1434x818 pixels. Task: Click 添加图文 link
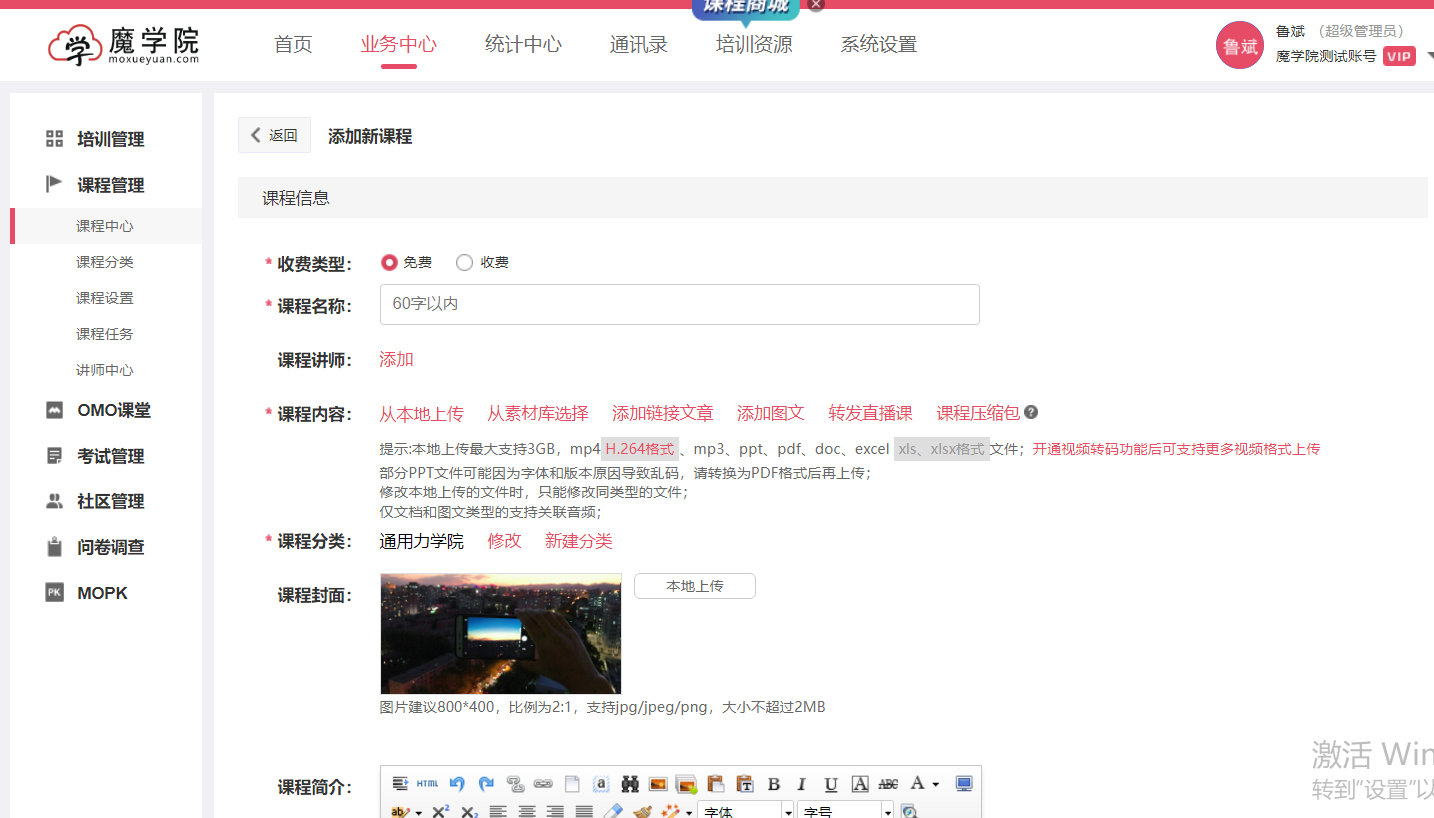pos(771,413)
